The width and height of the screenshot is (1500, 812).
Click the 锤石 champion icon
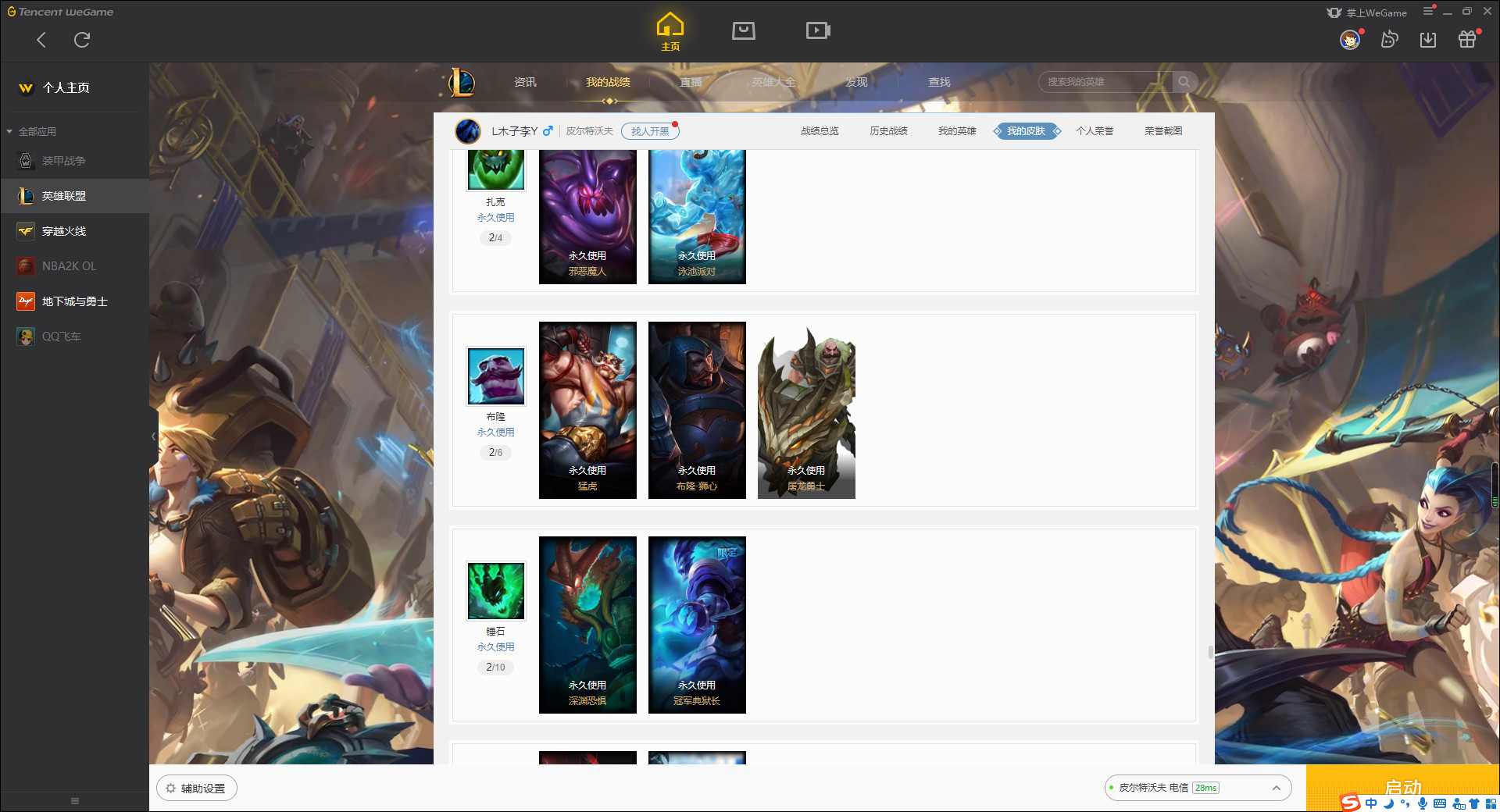(x=495, y=590)
